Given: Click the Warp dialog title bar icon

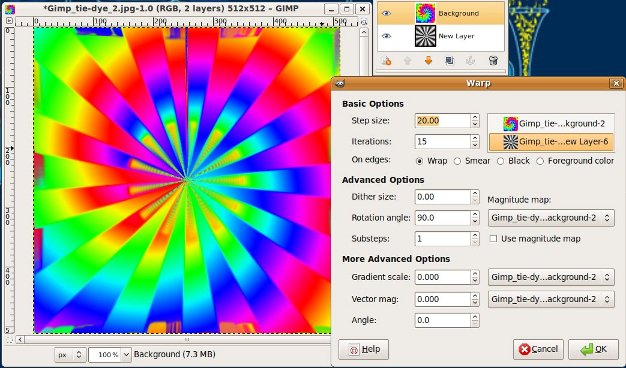Looking at the screenshot, I should click(x=340, y=83).
